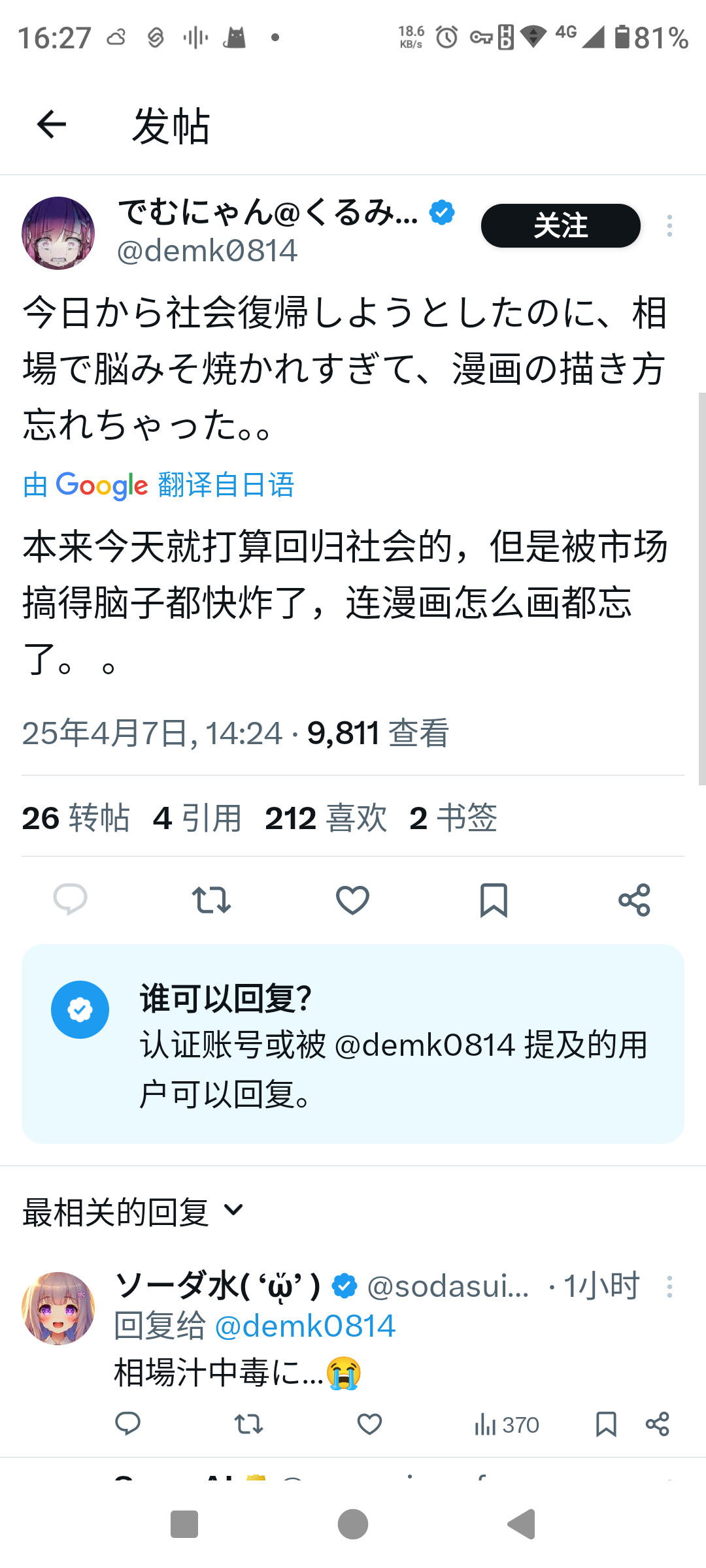
Task: Like the sodasui reply
Action: [369, 1424]
